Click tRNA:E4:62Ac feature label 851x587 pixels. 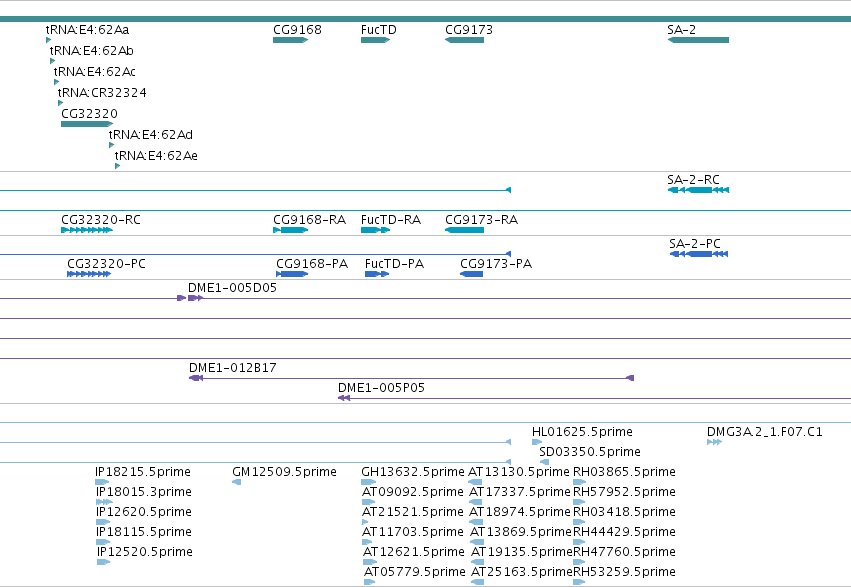94,72
